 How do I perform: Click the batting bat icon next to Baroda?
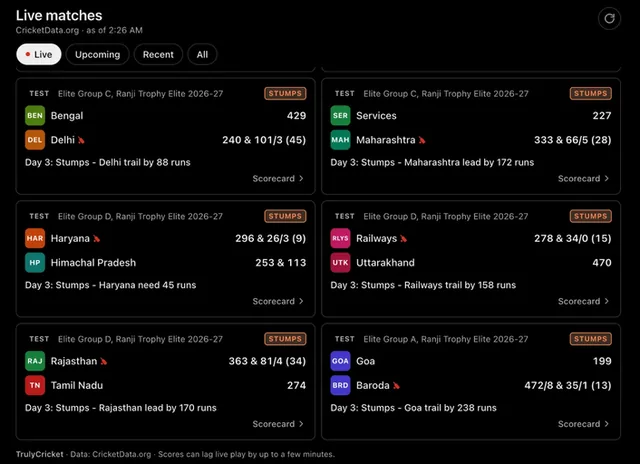pos(396,386)
